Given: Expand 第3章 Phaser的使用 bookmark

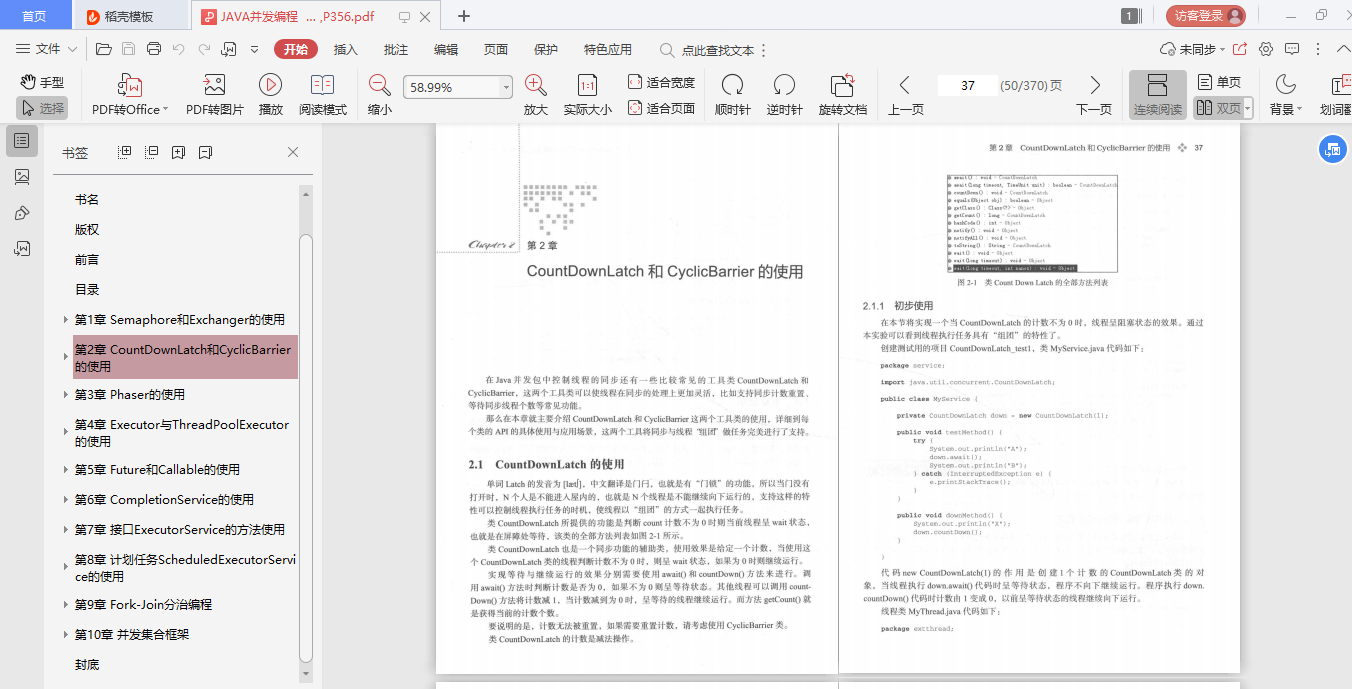Looking at the screenshot, I should (66, 395).
